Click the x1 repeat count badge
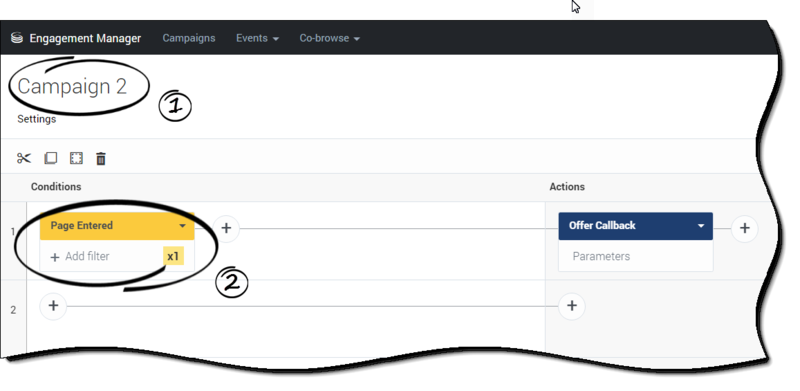Screen dimensions: 800x391 tap(173, 256)
